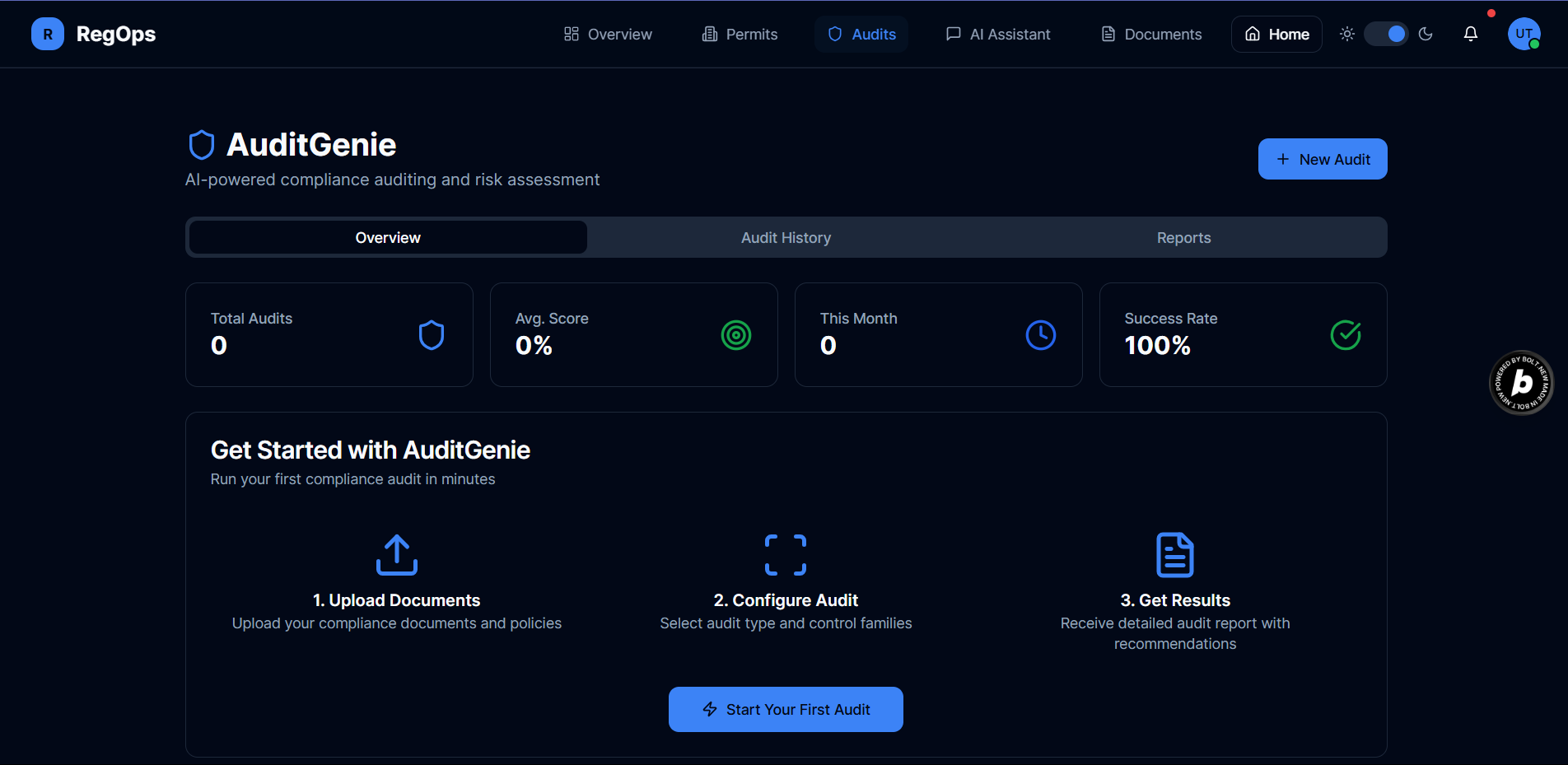1568x765 pixels.
Task: Open the Reports tab
Action: click(1183, 237)
